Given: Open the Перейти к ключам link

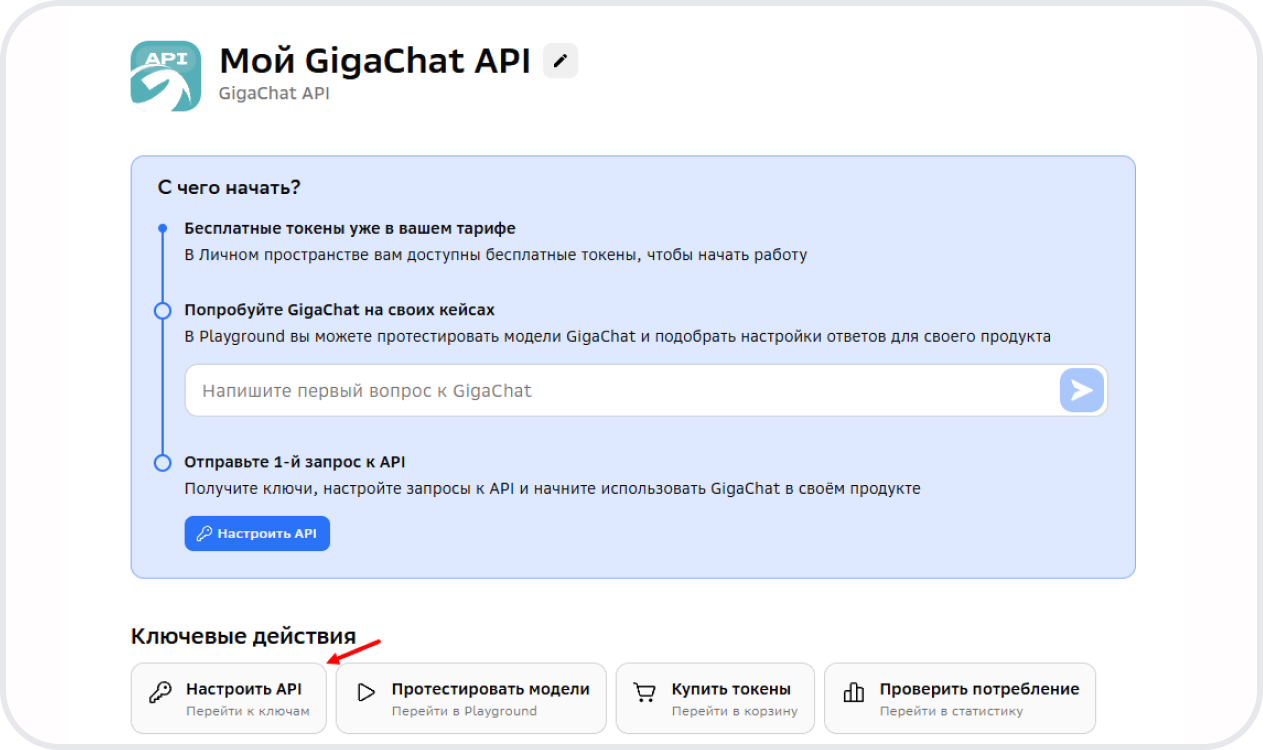Looking at the screenshot, I should pyautogui.click(x=248, y=712).
